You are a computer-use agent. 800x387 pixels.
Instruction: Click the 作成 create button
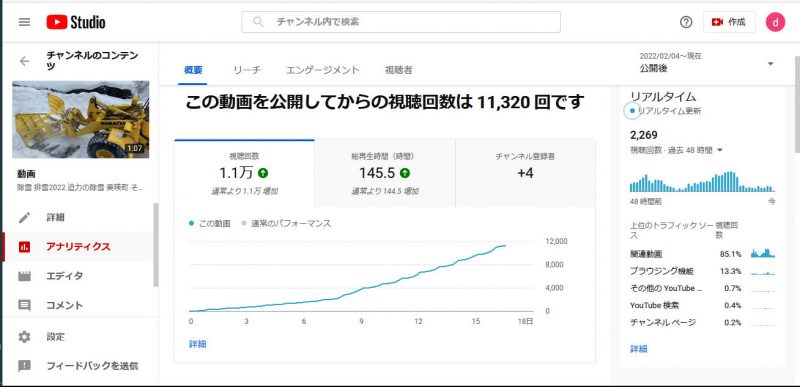729,22
